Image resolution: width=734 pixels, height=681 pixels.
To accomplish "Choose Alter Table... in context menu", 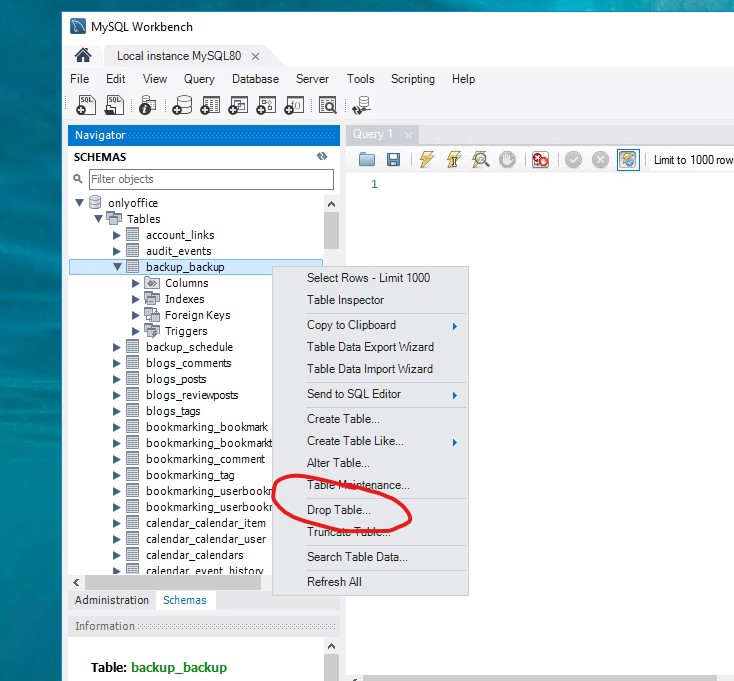I will point(370,463).
